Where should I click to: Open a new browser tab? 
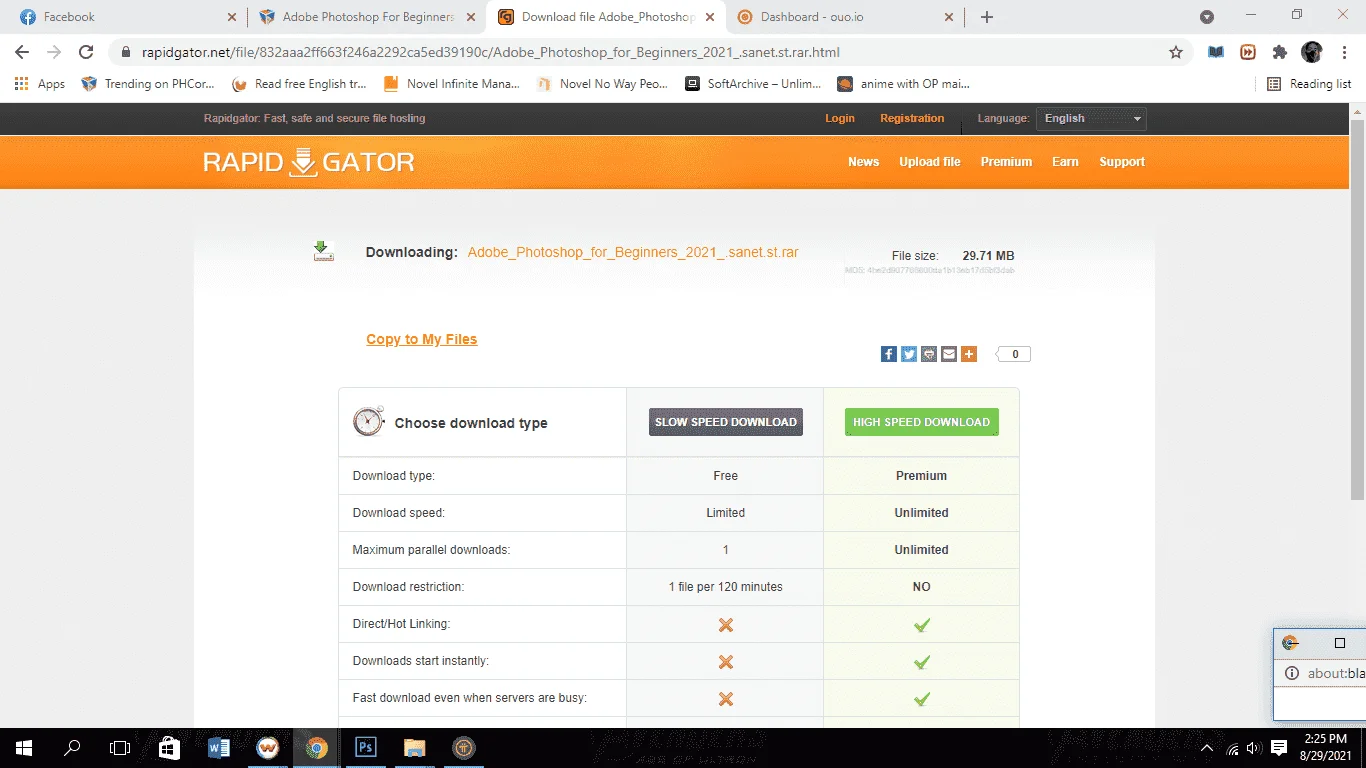(987, 17)
